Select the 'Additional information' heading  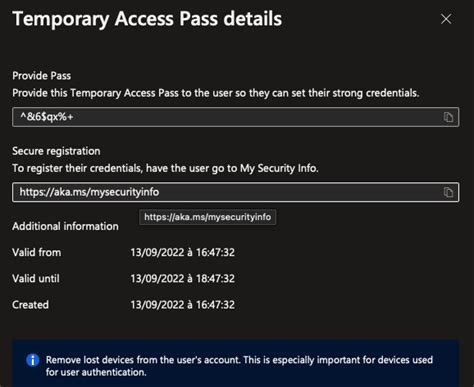click(x=65, y=226)
